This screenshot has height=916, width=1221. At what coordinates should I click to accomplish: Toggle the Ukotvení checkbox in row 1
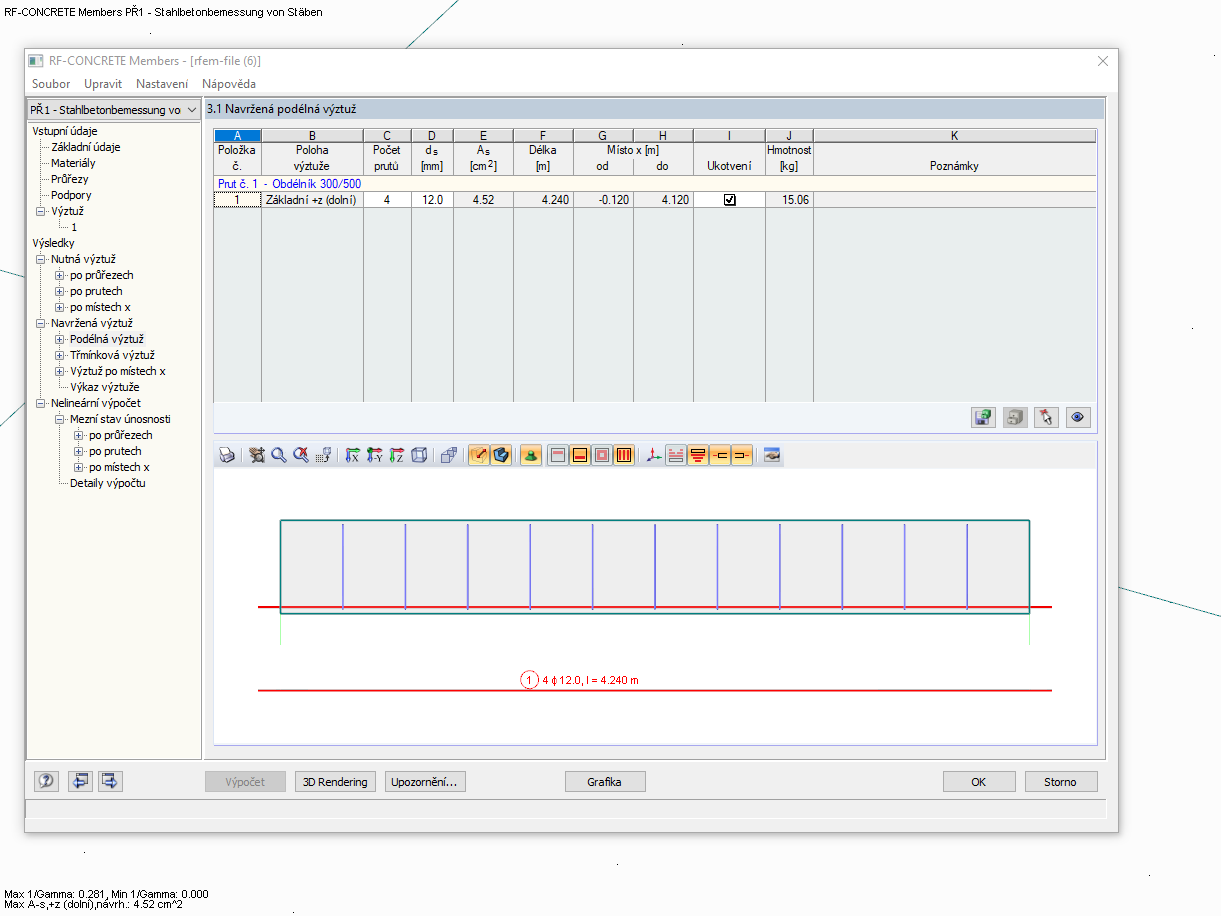729,200
